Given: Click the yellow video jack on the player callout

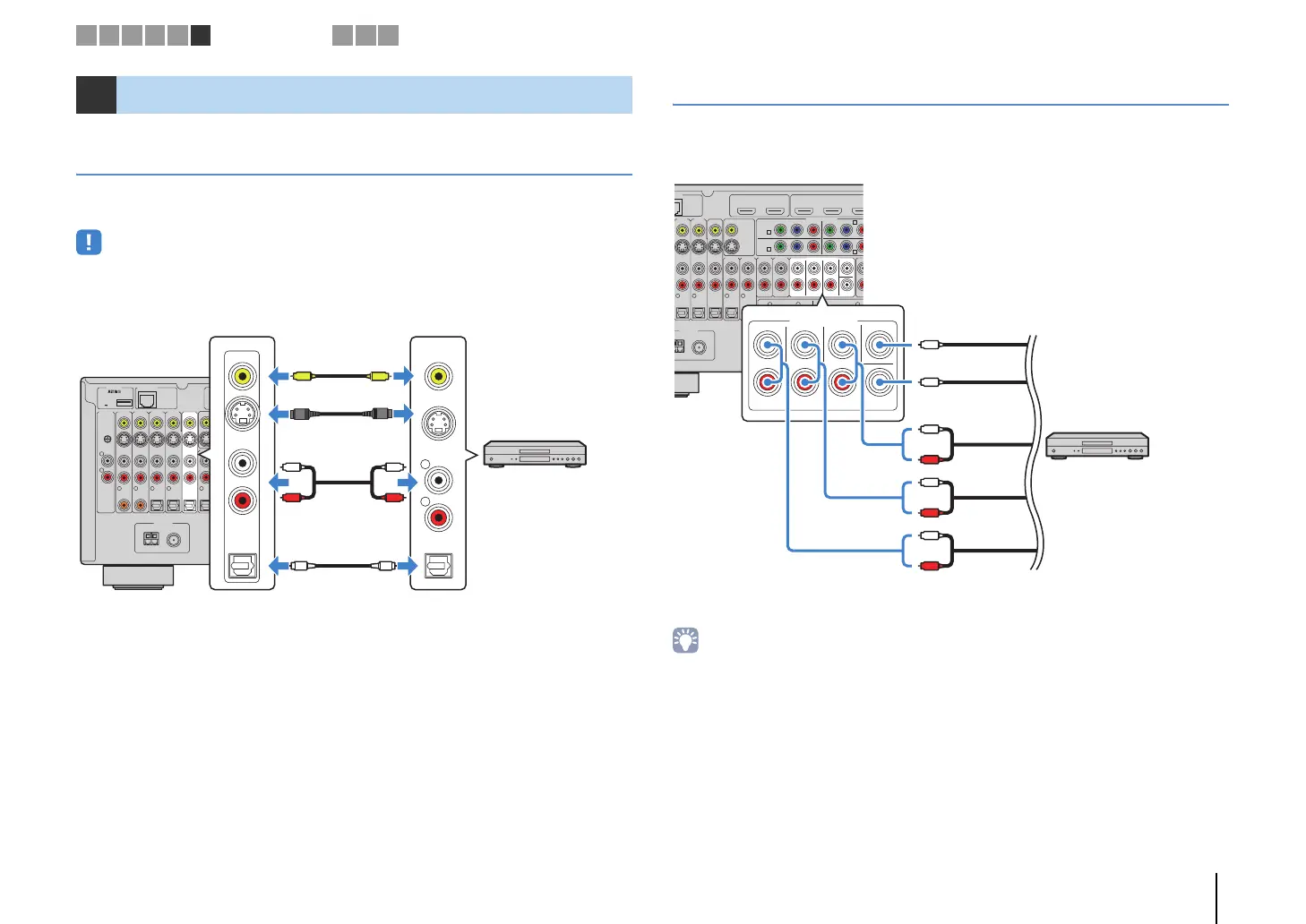Looking at the screenshot, I should point(438,376).
